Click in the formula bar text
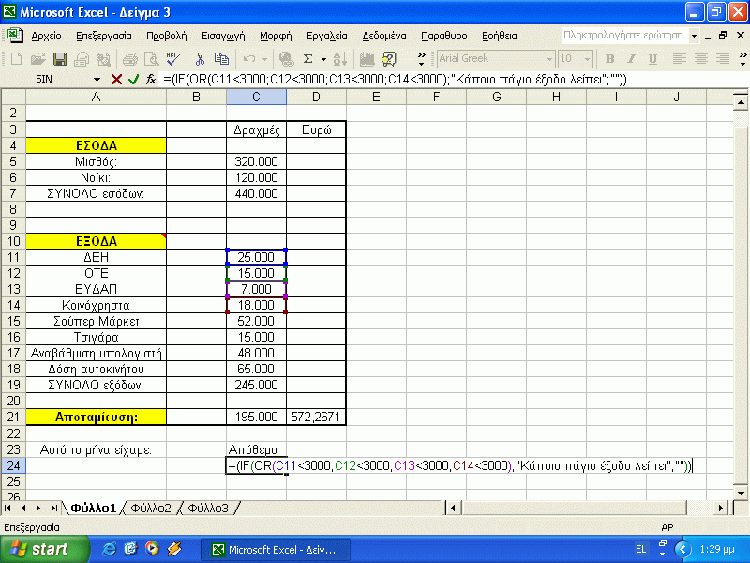The image size is (750, 563). (x=394, y=79)
